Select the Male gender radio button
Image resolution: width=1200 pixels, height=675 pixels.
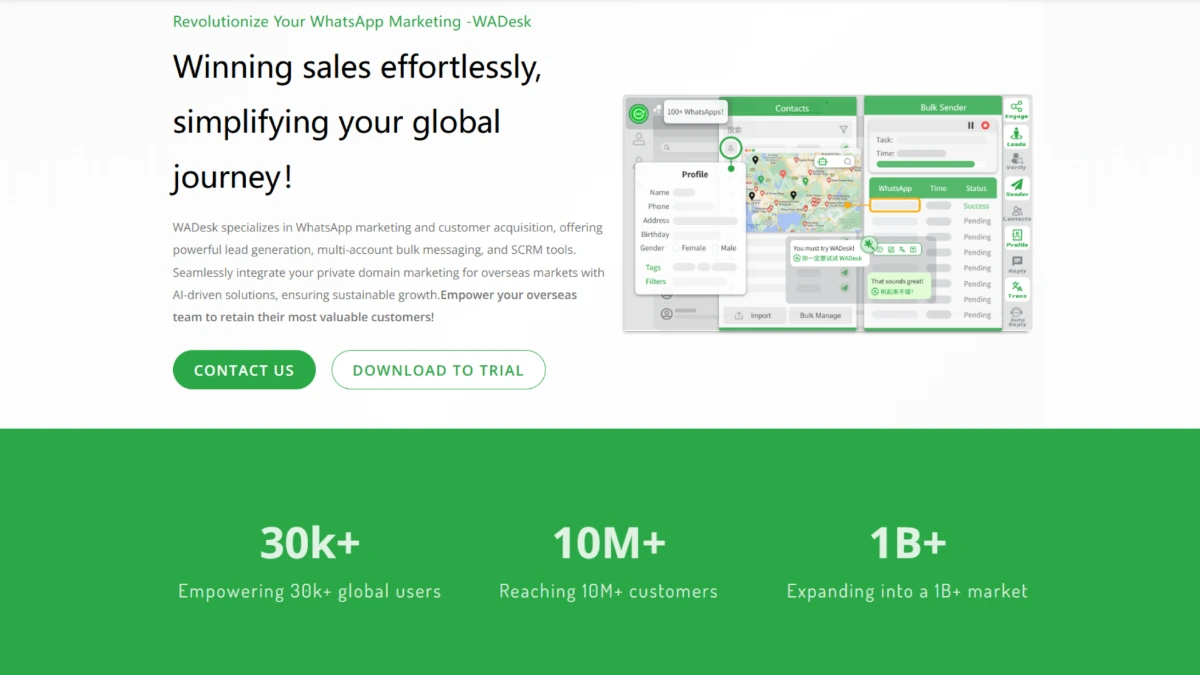[715, 248]
